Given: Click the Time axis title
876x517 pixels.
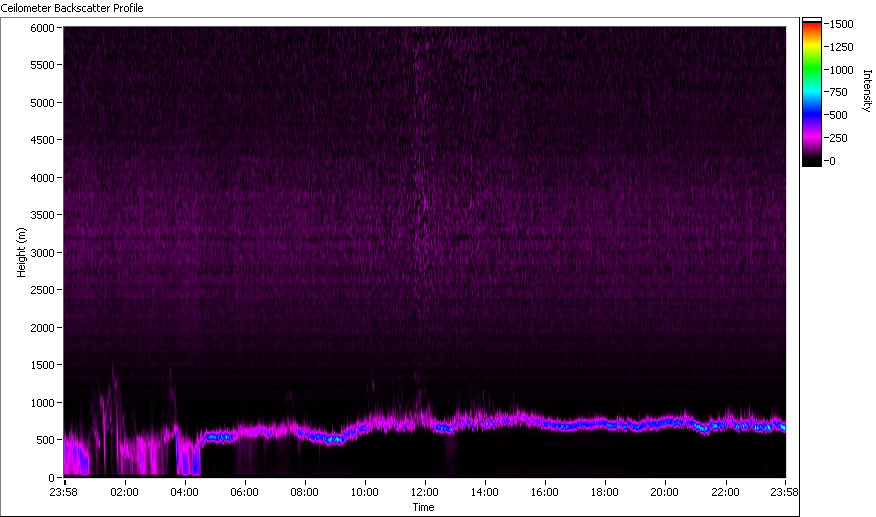Looking at the screenshot, I should tap(423, 507).
